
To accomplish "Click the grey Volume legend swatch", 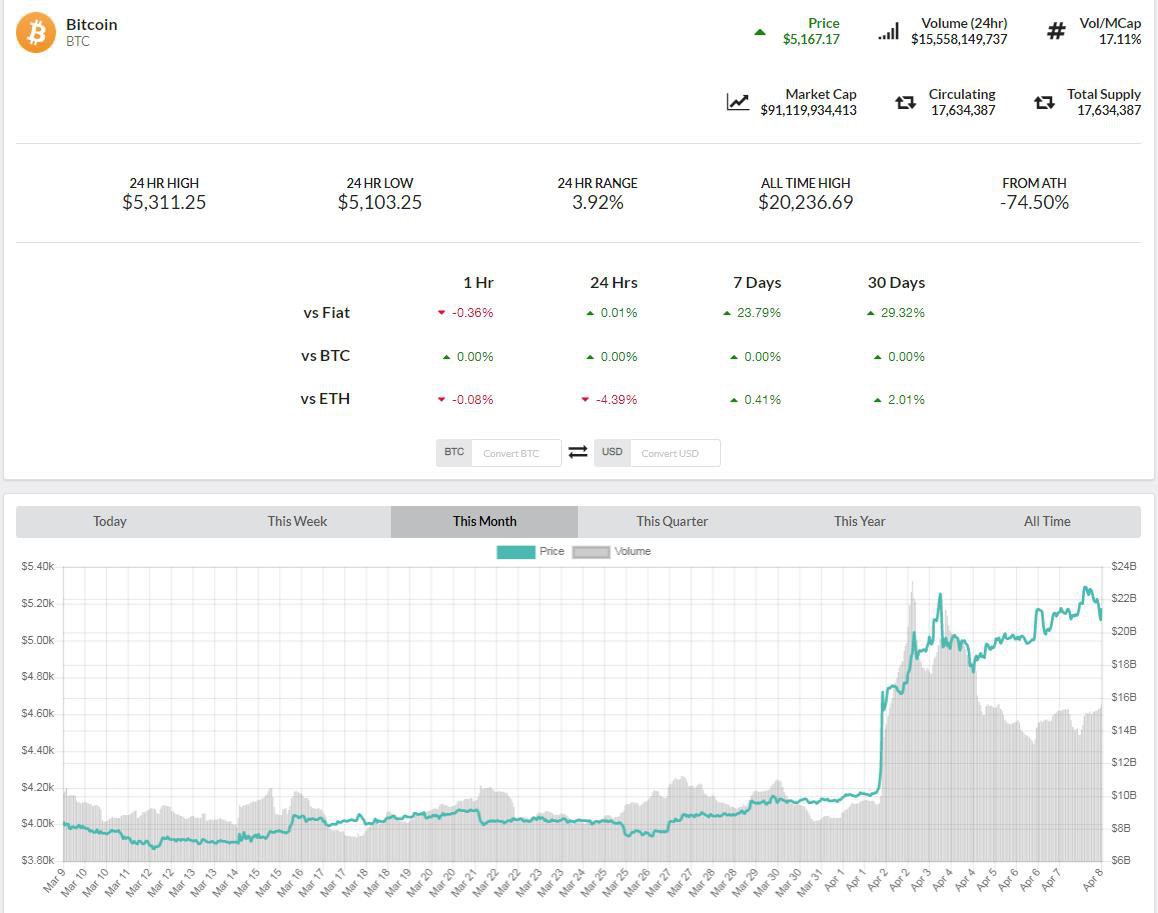I will [x=591, y=552].
